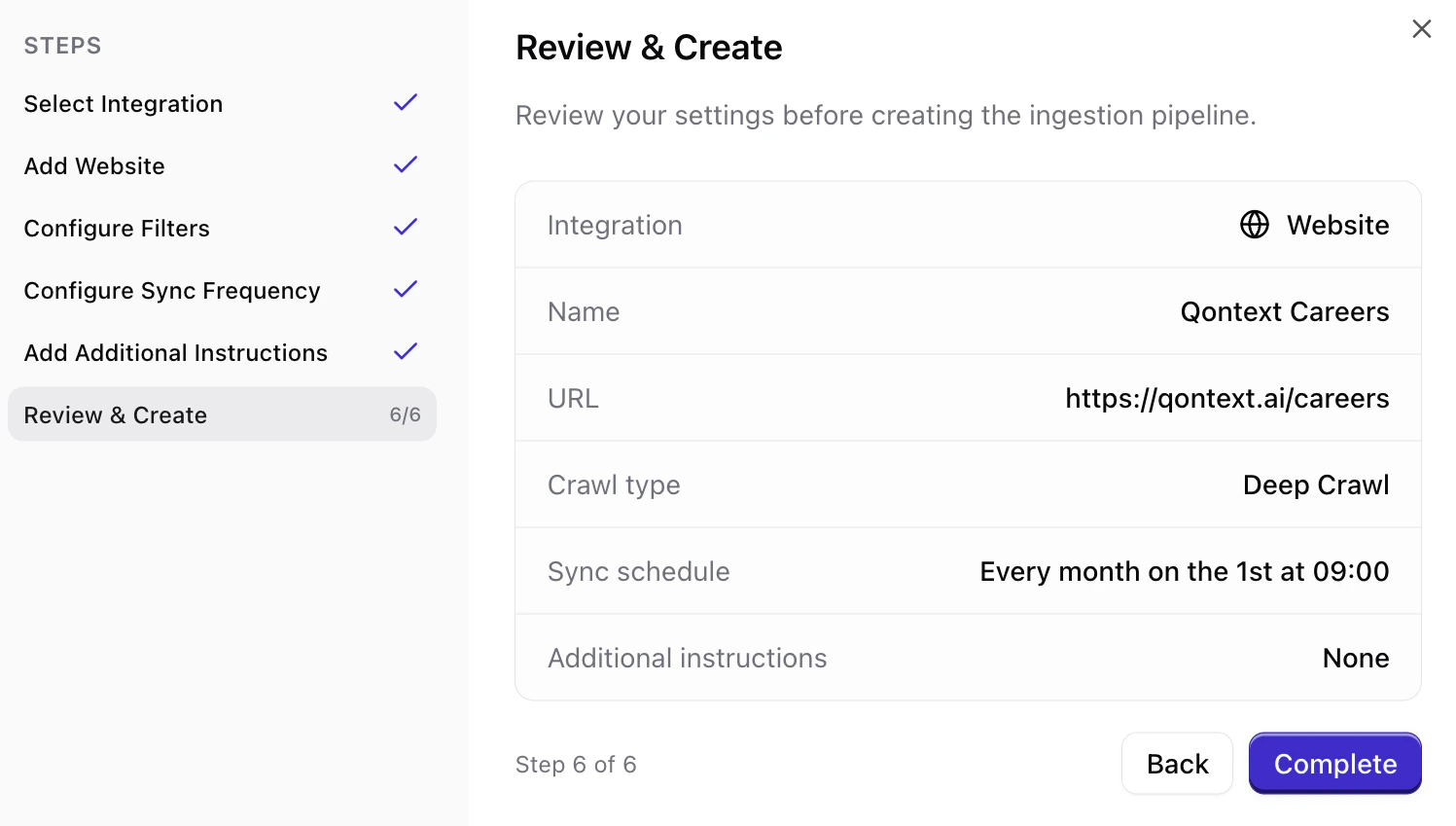The width and height of the screenshot is (1456, 826).
Task: Select the Select Integration step
Action: coord(123,104)
